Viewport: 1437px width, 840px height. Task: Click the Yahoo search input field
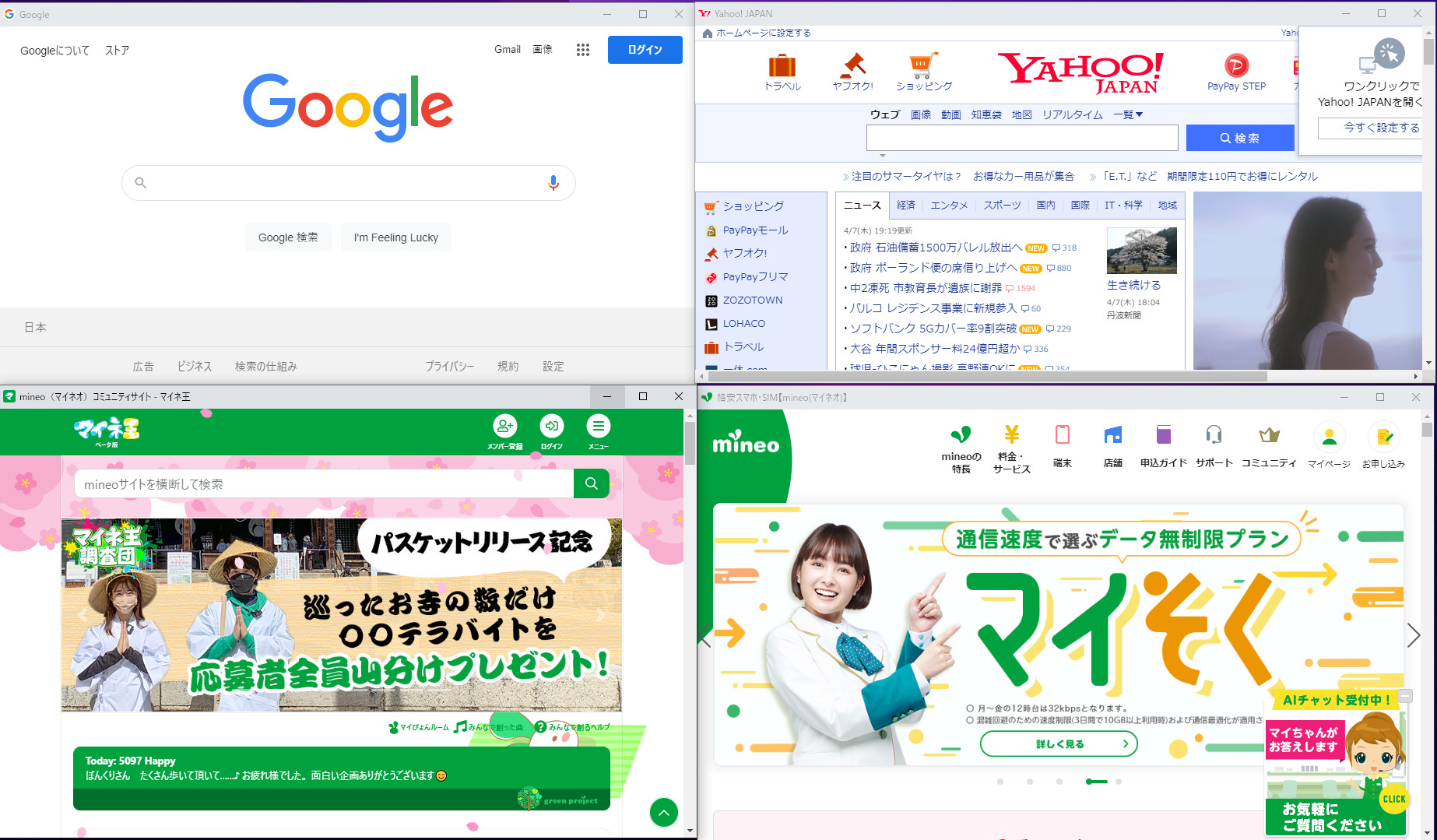tap(1021, 138)
